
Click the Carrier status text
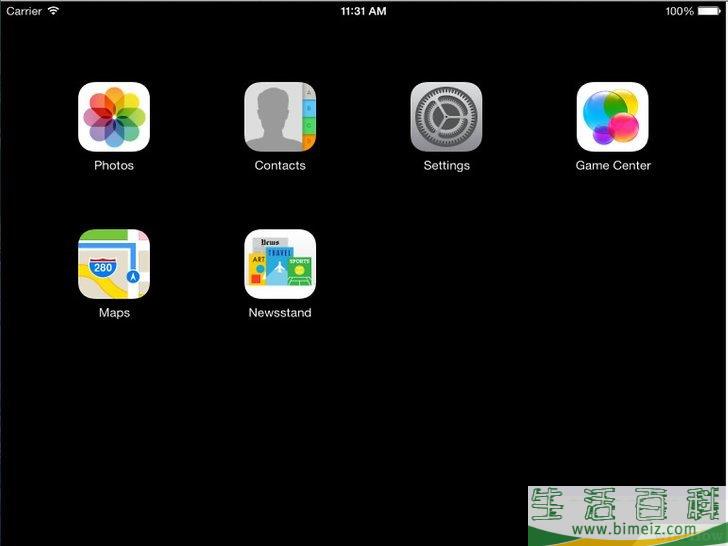pos(24,11)
